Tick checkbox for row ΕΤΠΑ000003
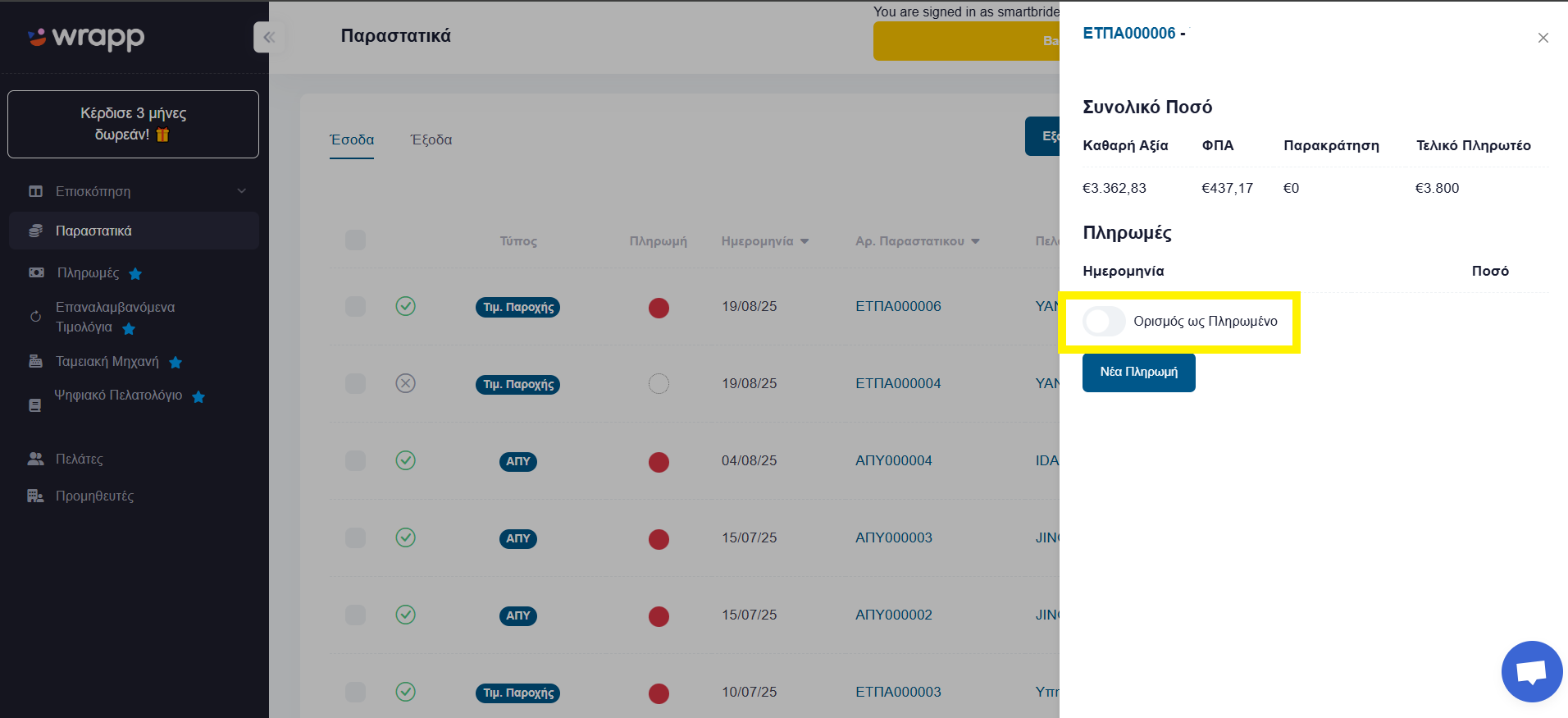The image size is (1568, 718). (355, 692)
